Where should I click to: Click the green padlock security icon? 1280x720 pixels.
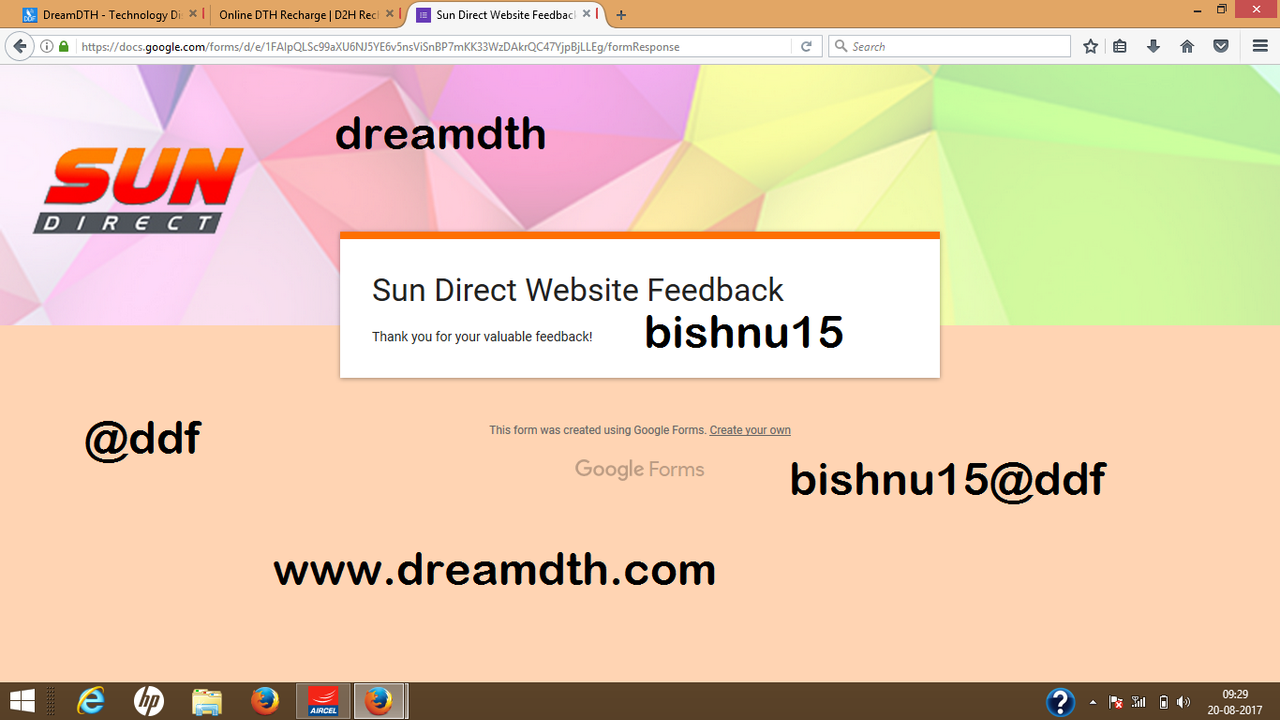pos(64,46)
